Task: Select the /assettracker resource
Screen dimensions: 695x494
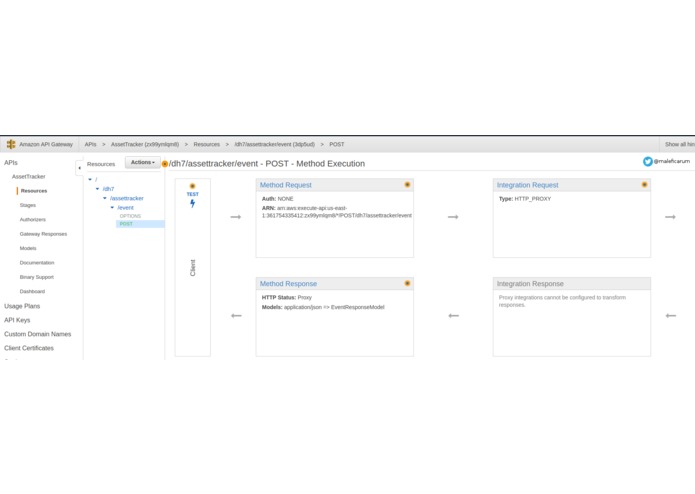Action: click(x=127, y=198)
